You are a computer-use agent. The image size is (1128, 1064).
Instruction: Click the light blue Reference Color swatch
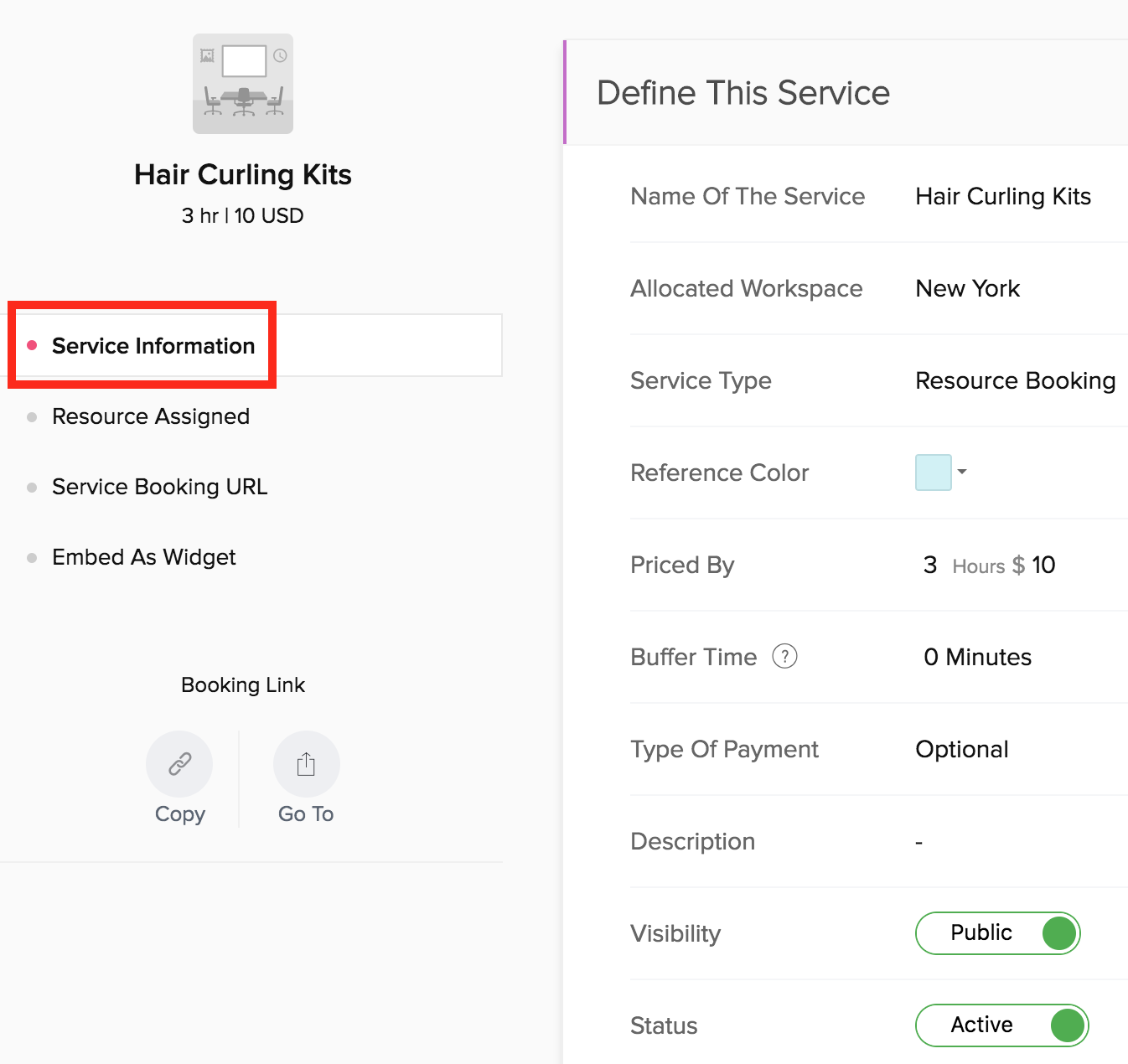point(934,473)
